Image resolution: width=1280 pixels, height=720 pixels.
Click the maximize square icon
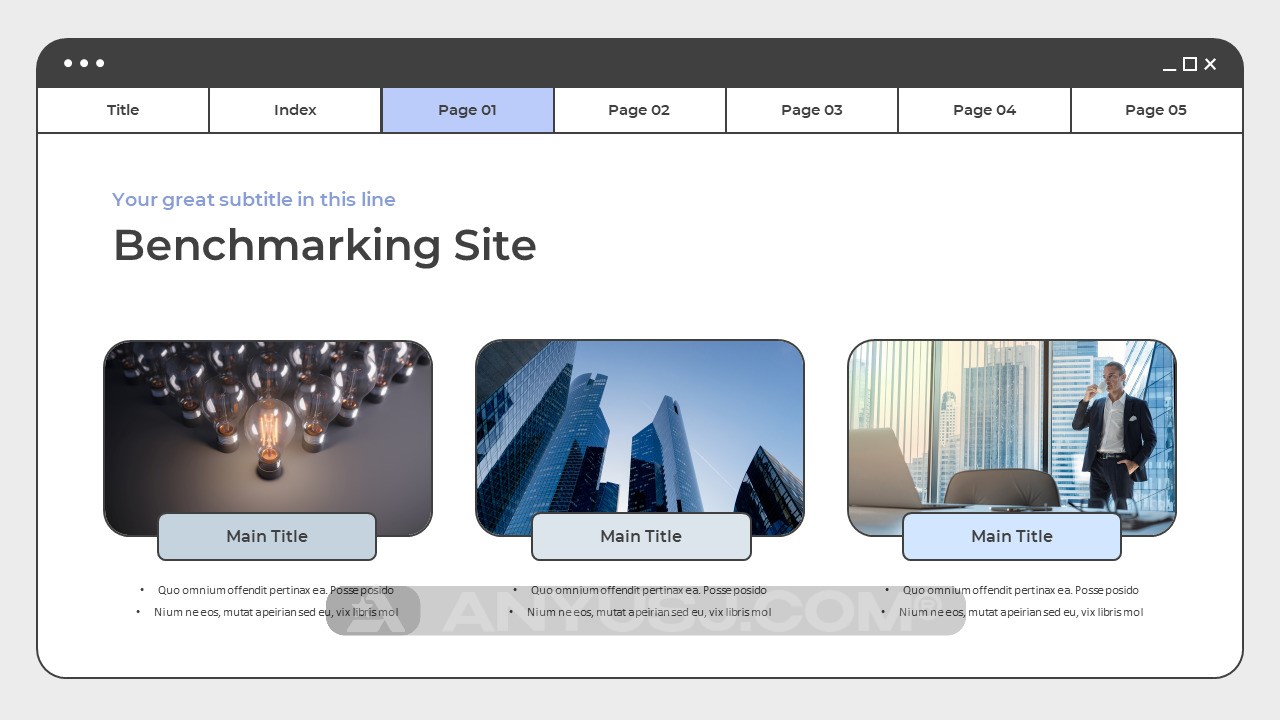coord(1190,64)
